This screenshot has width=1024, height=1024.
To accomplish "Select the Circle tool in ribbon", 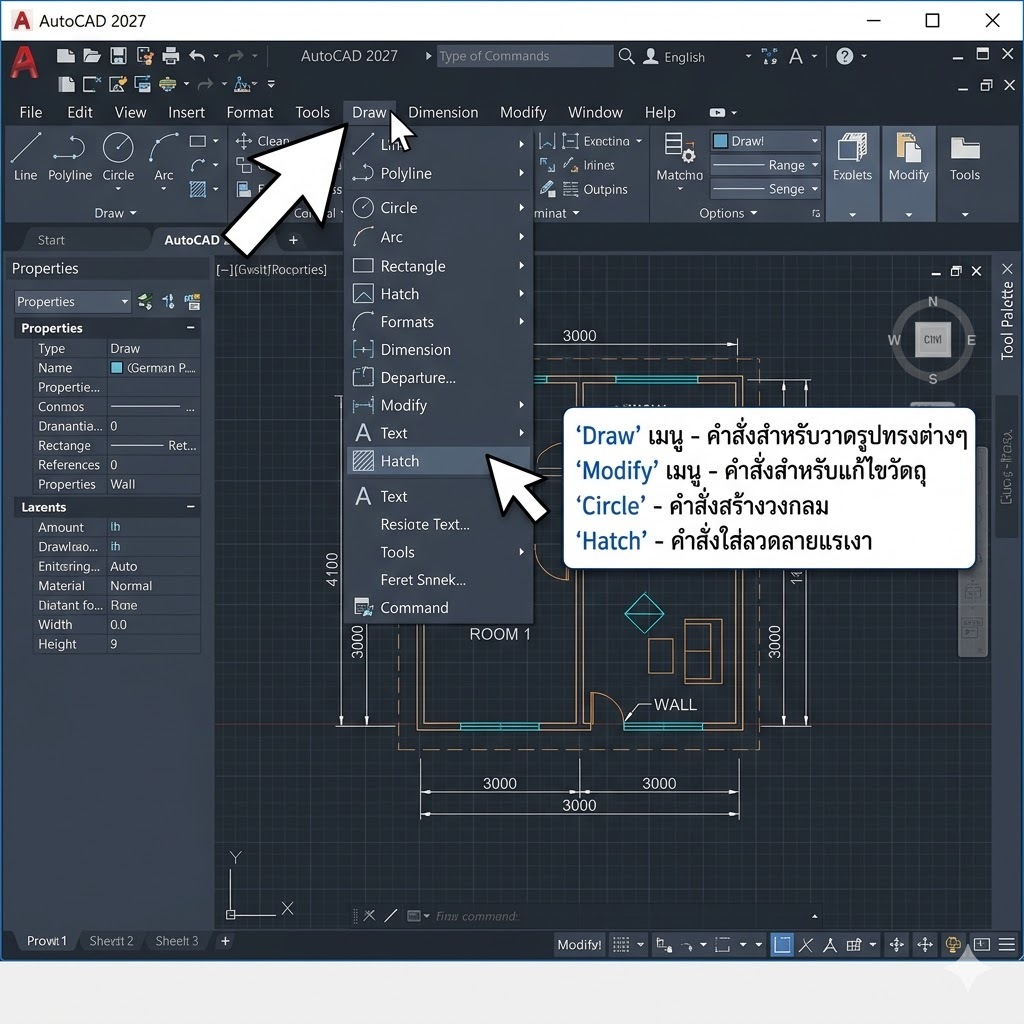I will [x=118, y=156].
